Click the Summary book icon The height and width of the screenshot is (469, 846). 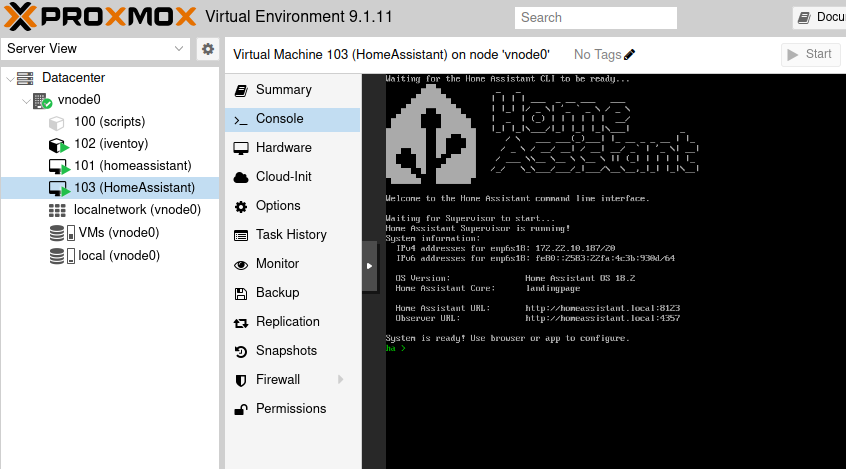click(x=241, y=91)
